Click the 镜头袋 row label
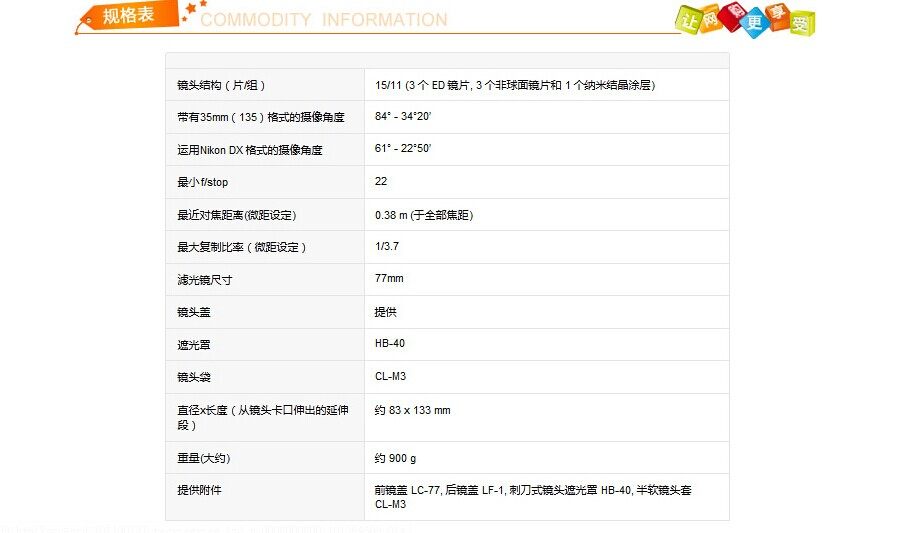 [194, 377]
